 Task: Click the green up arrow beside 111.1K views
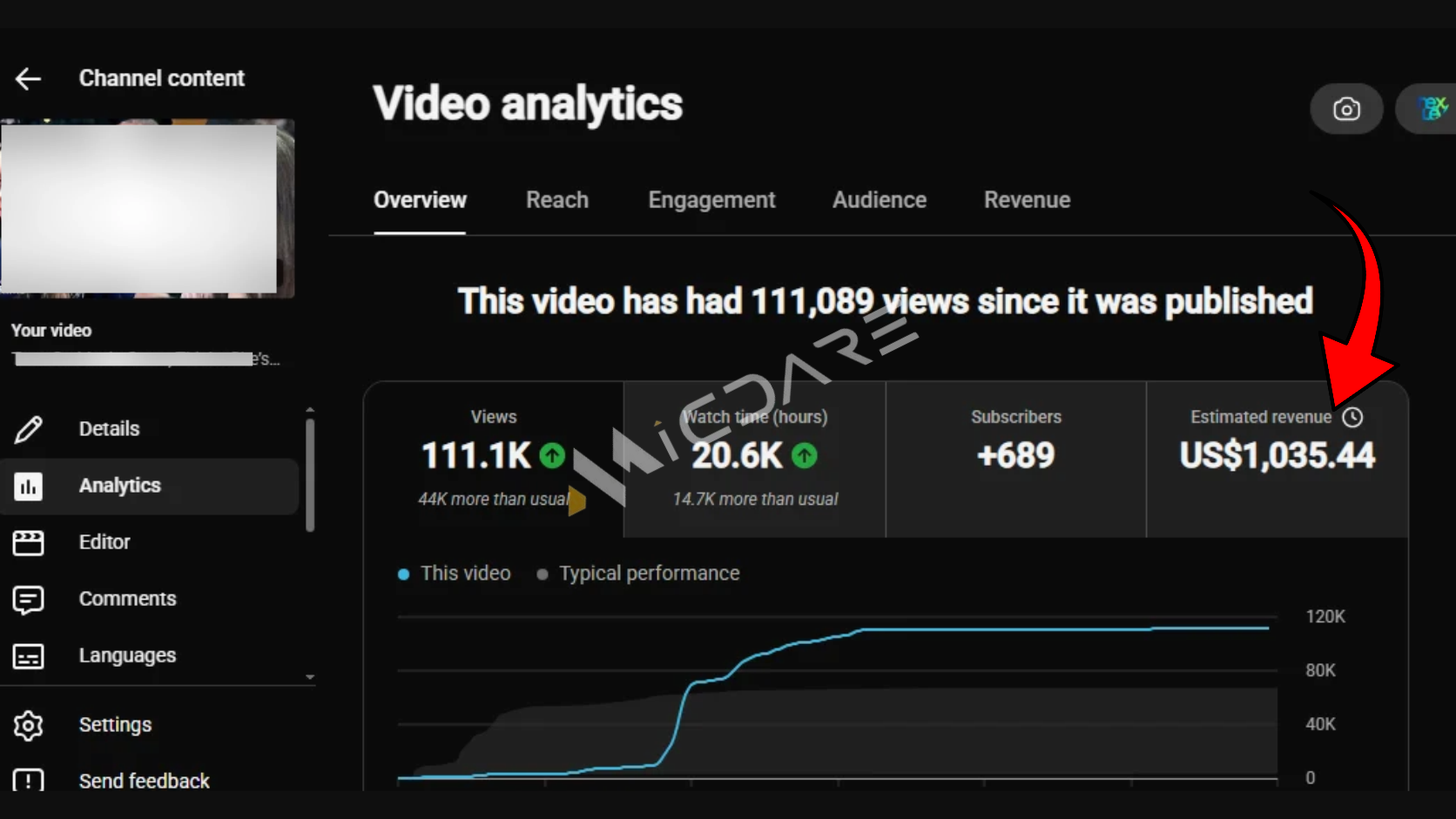(x=552, y=455)
